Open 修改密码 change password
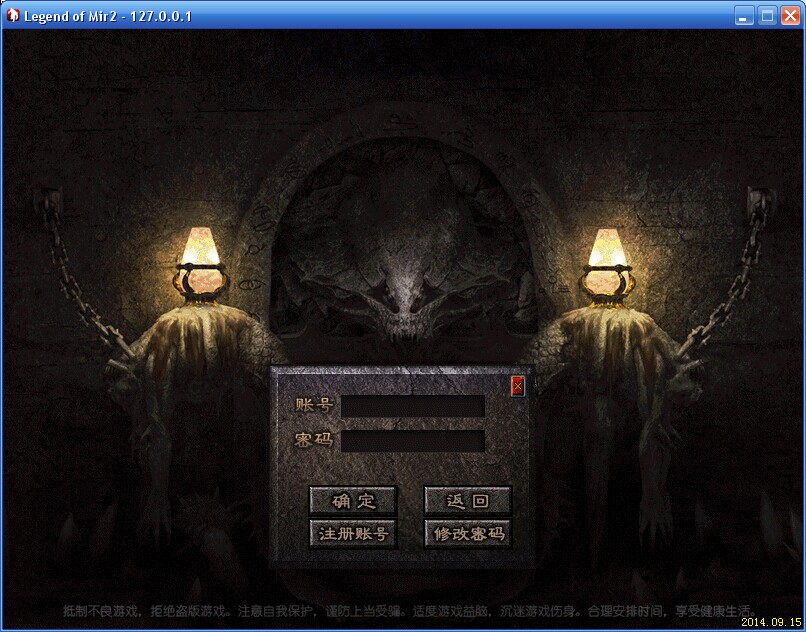Image resolution: width=806 pixels, height=632 pixels. point(468,533)
